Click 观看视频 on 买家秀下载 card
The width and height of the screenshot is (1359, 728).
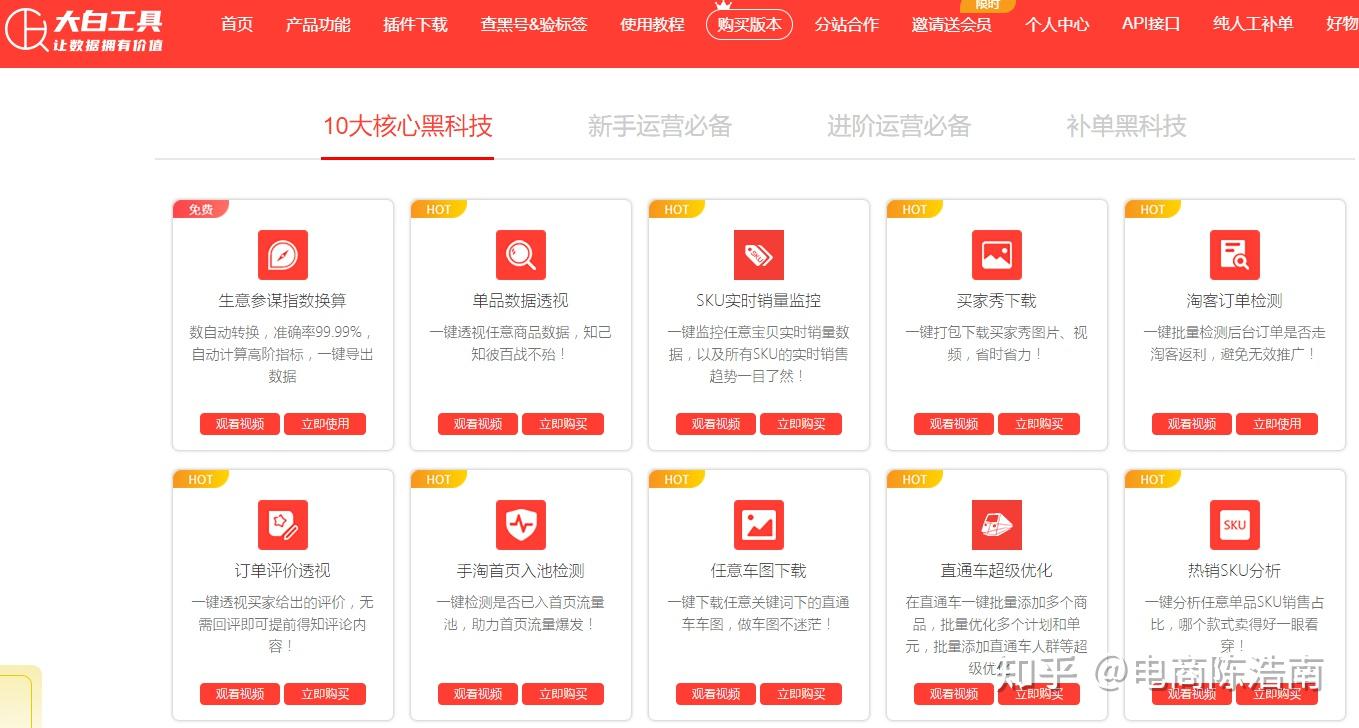(x=954, y=424)
